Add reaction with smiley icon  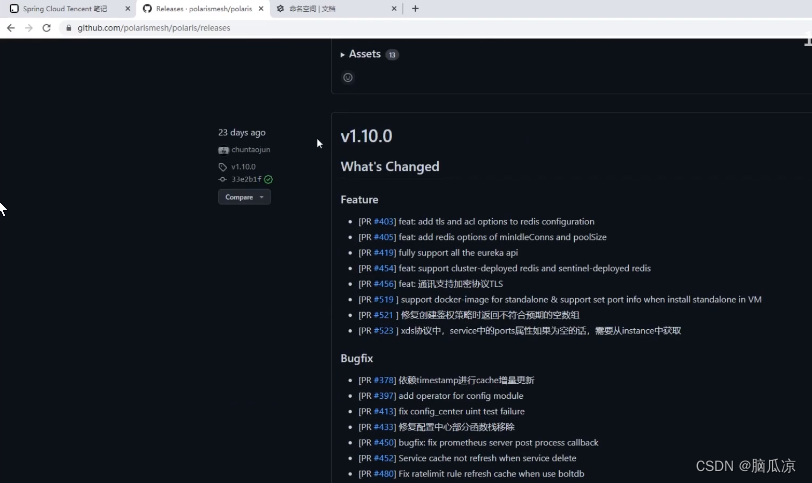348,78
